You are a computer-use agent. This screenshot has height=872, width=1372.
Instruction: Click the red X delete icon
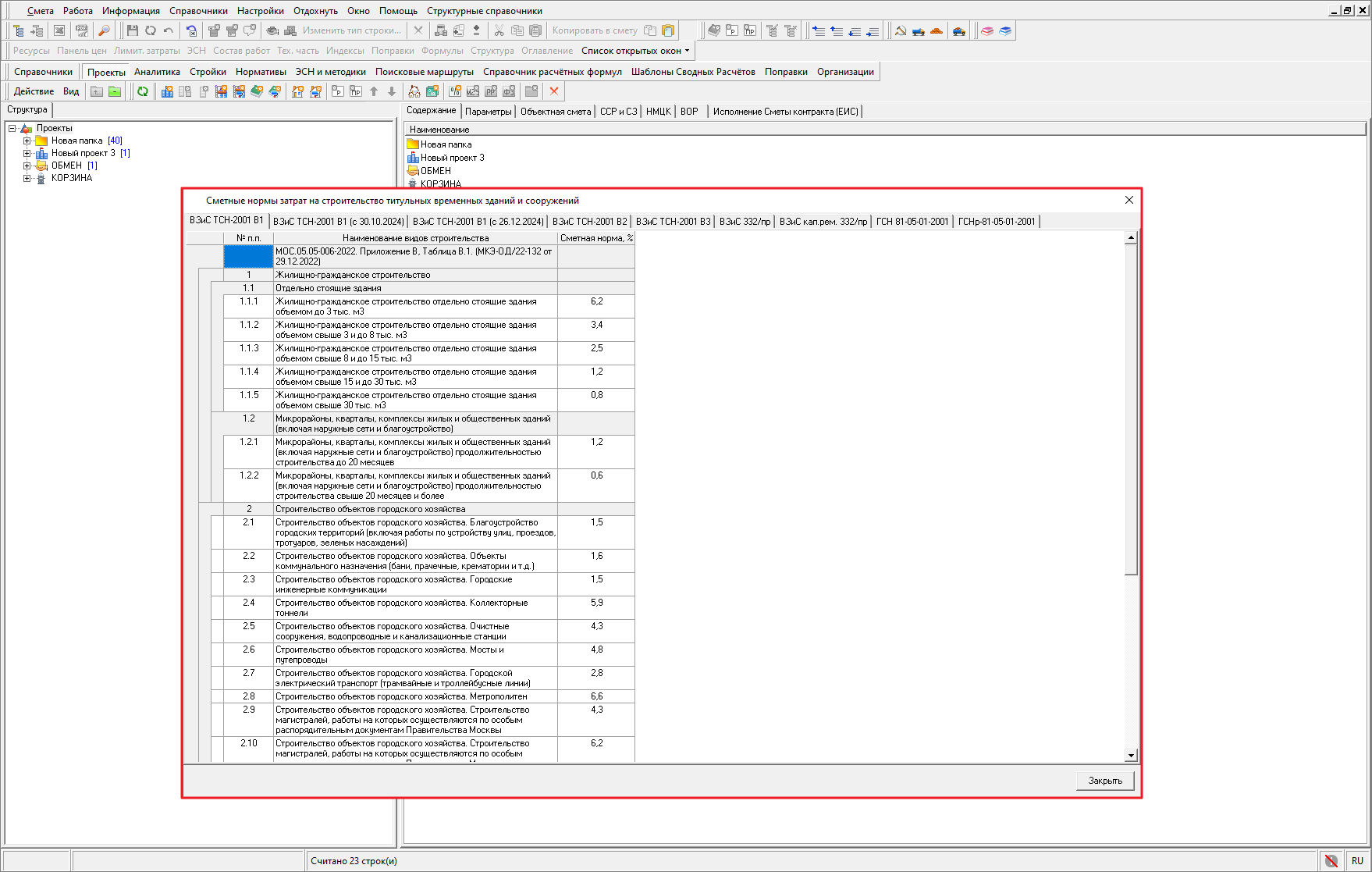coord(554,91)
